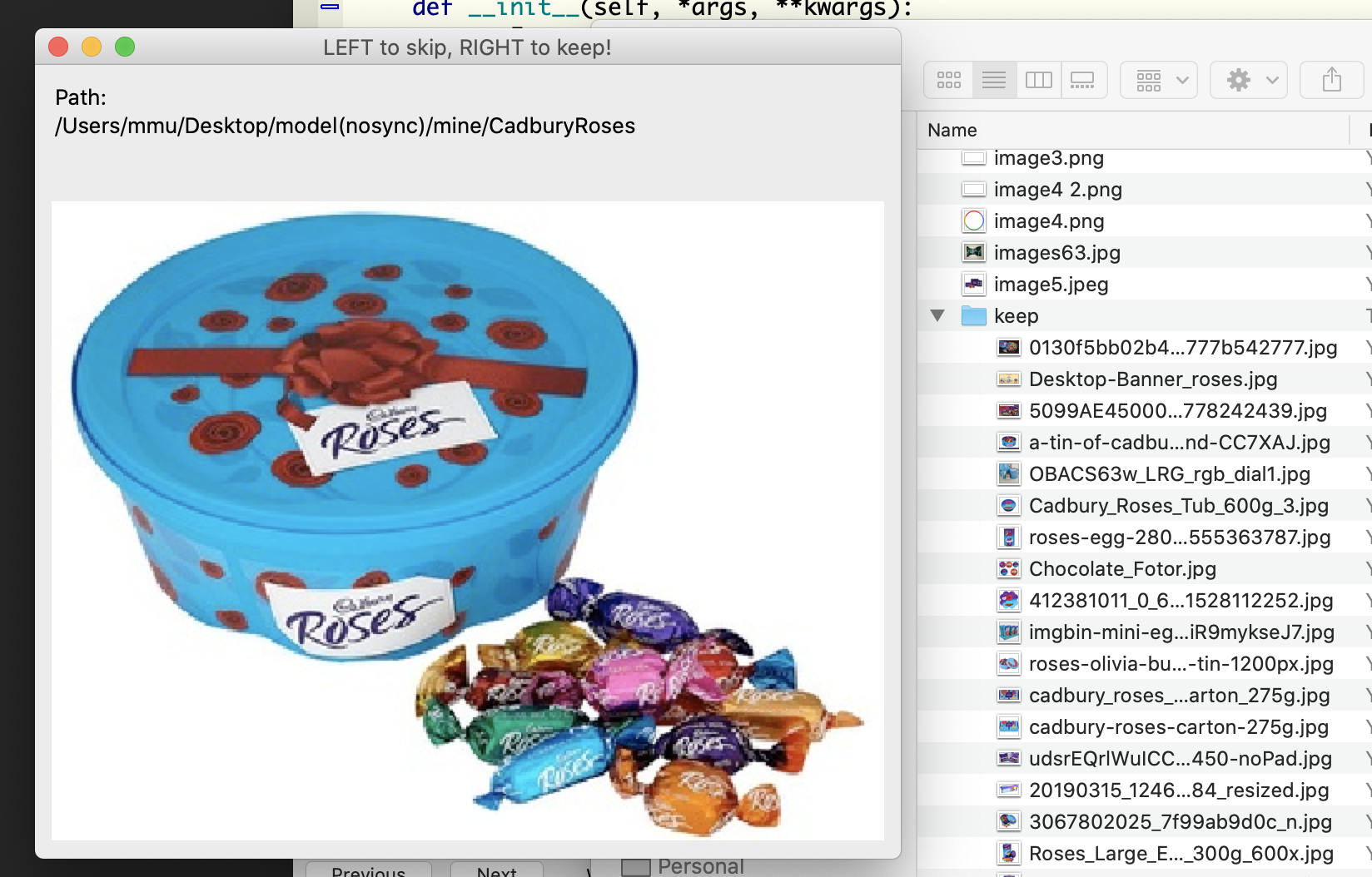This screenshot has height=877, width=1372.
Task: Select file Cadbury_Roses_Tub_600g_3.jpg
Action: pyautogui.click(x=1179, y=506)
